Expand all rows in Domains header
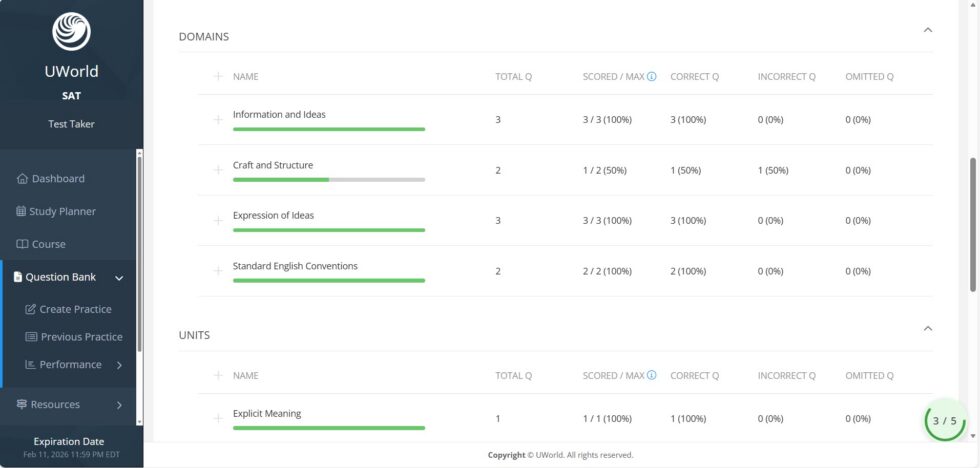This screenshot has height=468, width=980. (x=218, y=76)
